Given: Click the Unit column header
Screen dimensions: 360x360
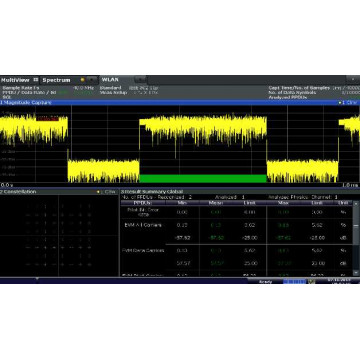Looking at the screenshot, I should [x=343, y=203].
